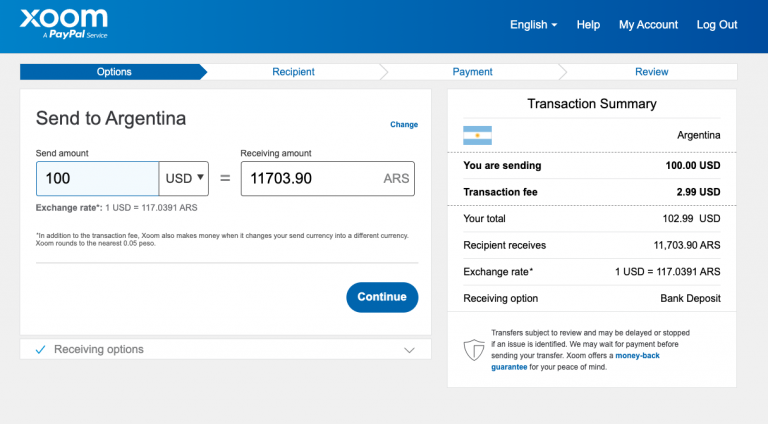Click the Change destination link

[404, 124]
